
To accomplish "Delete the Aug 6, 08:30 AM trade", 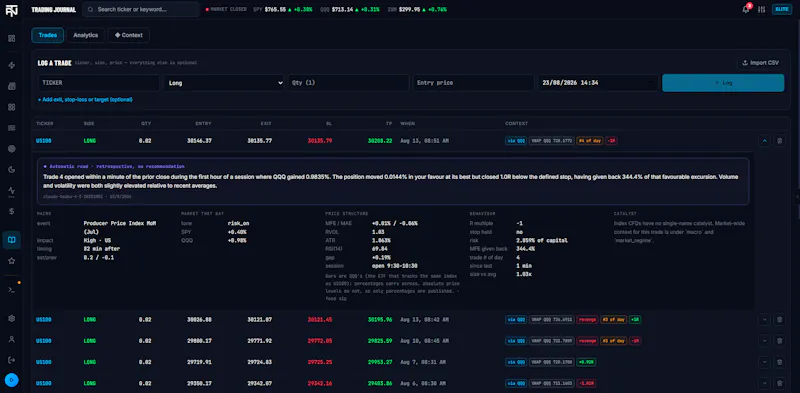I will pyautogui.click(x=779, y=383).
